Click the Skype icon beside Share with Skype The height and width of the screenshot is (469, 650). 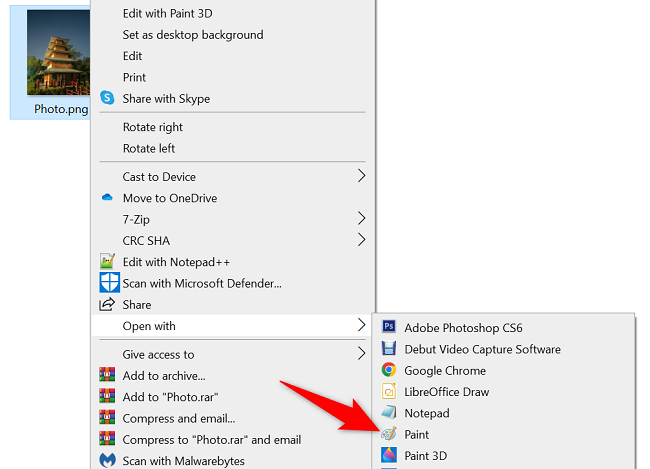[x=108, y=99]
